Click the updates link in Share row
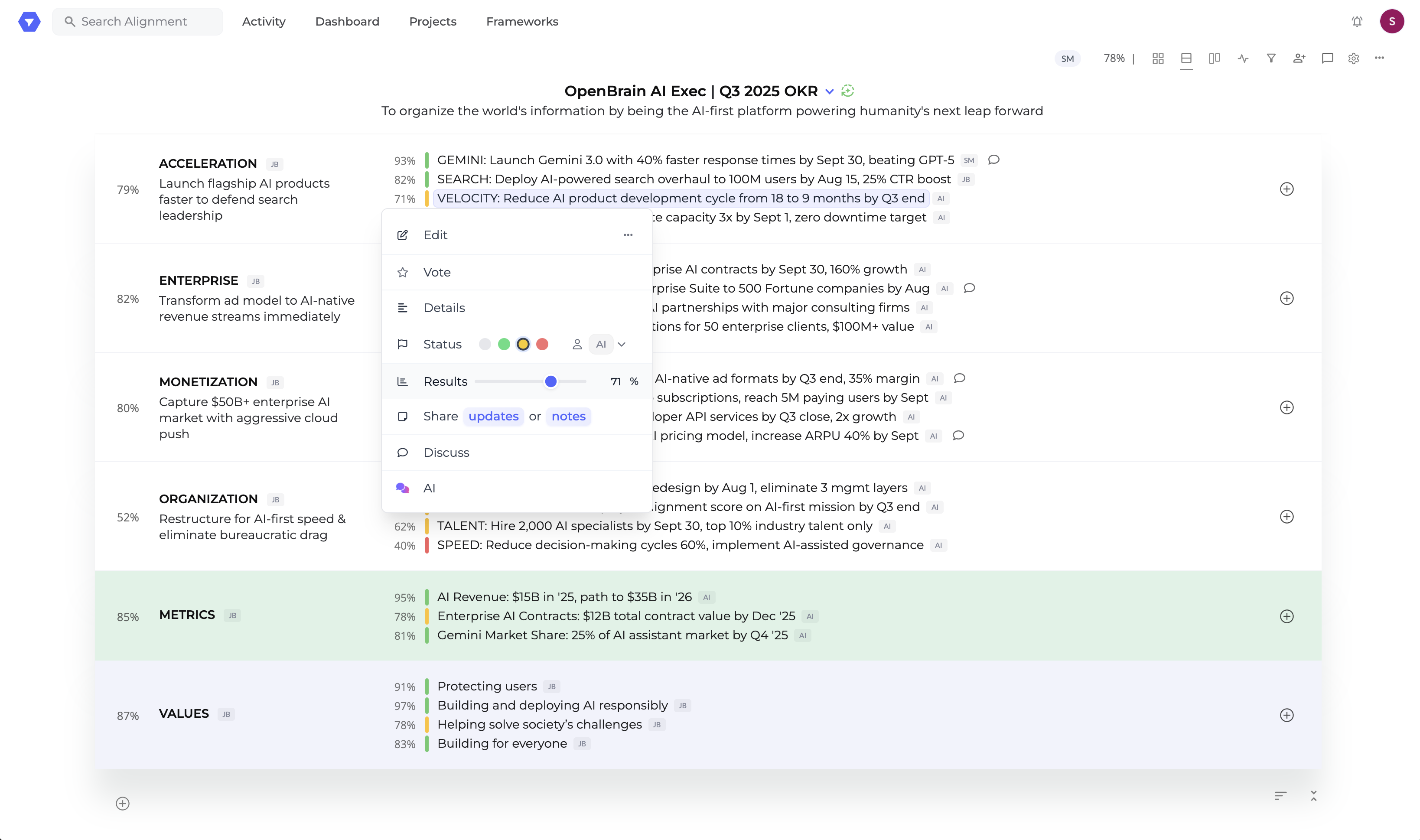 pyautogui.click(x=493, y=416)
